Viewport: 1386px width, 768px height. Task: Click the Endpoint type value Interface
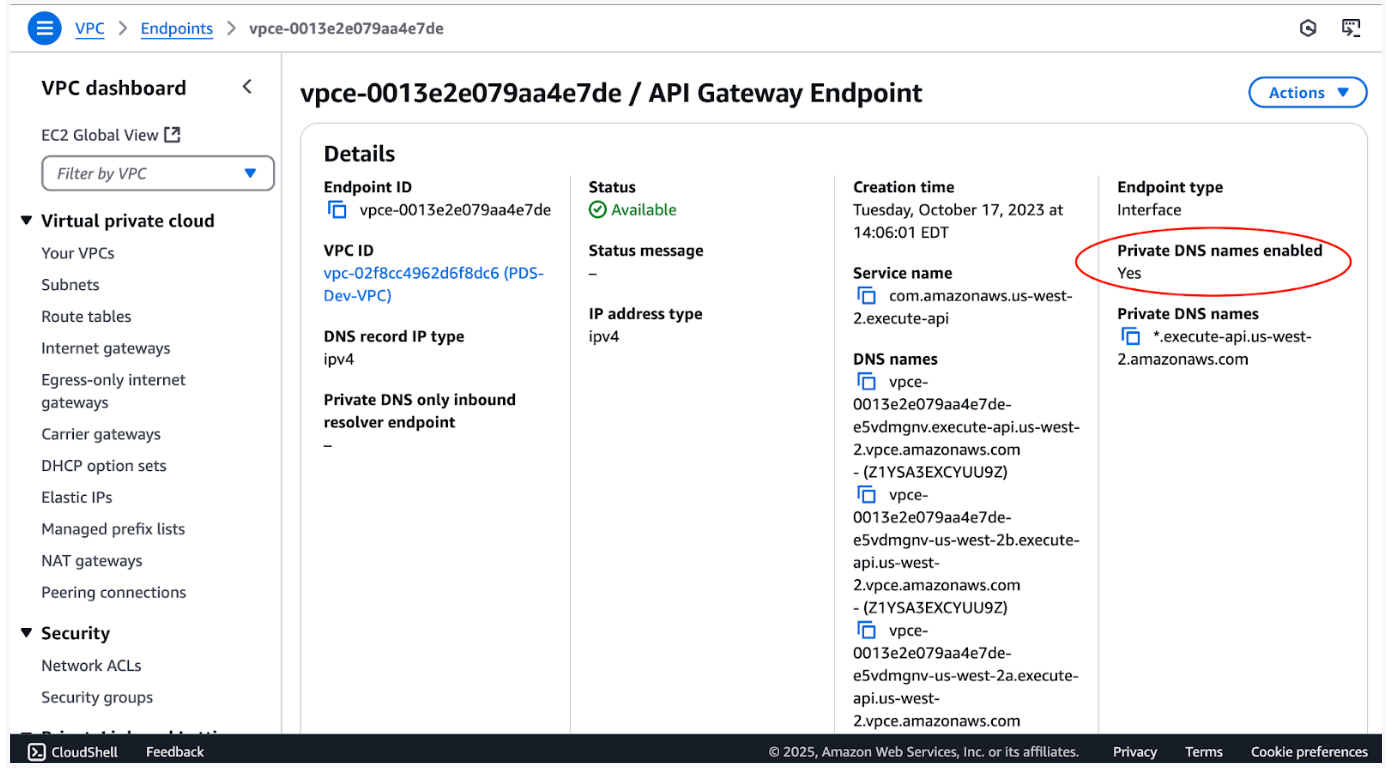[1149, 210]
